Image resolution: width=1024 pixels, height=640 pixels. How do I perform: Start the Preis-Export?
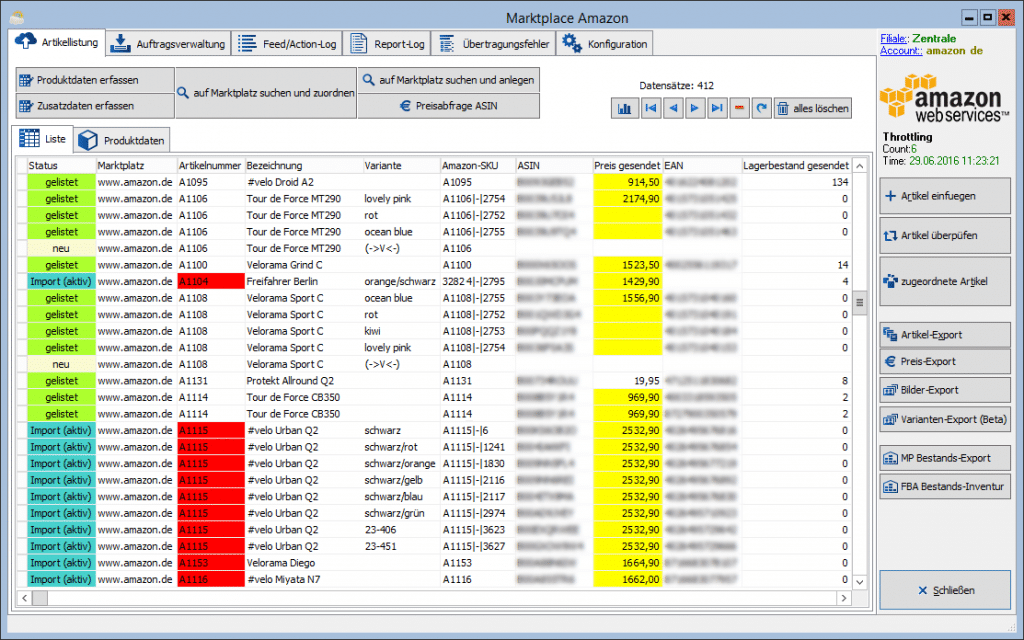945,361
